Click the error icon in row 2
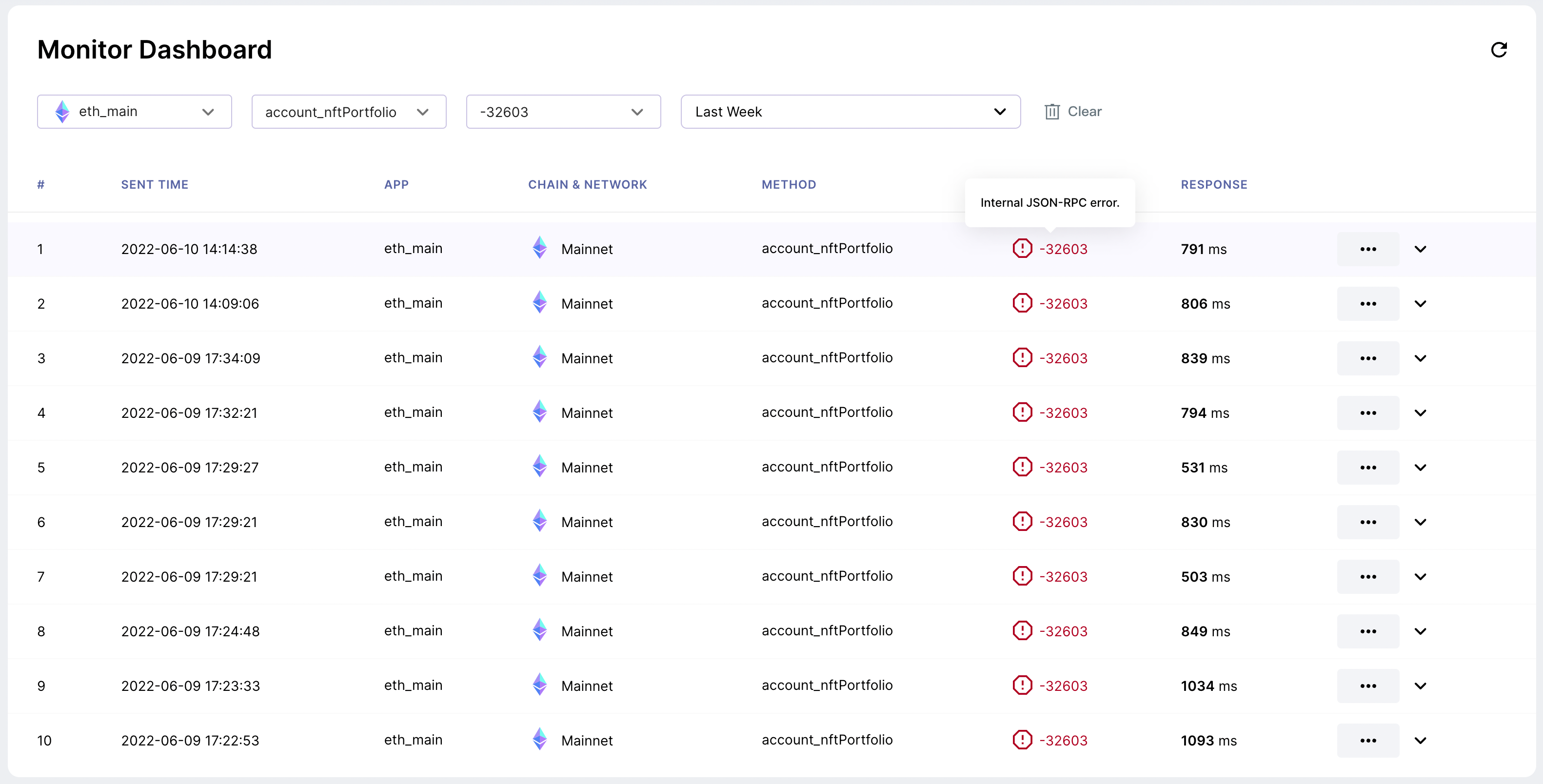 coord(1022,302)
